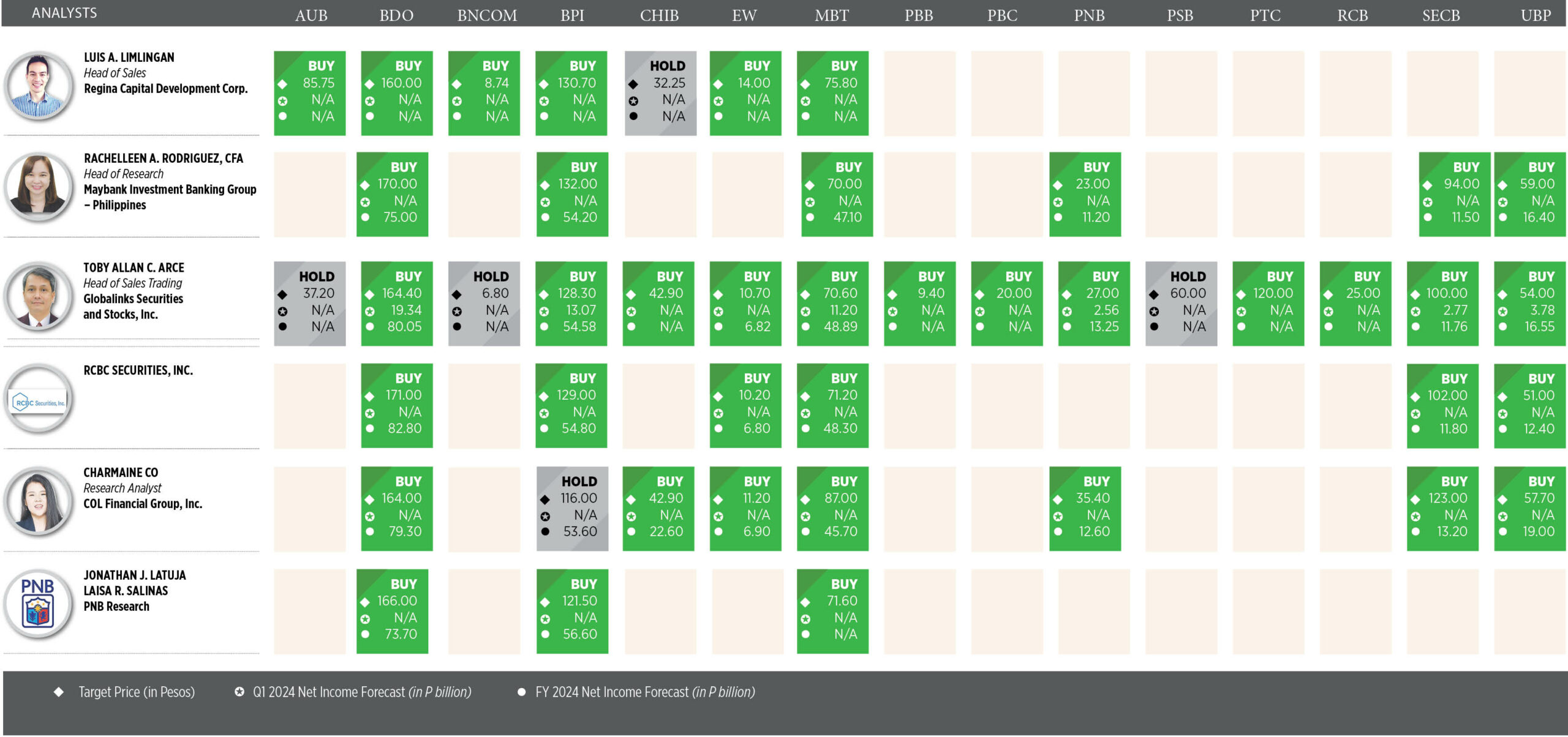Click Toby Allan C. Arce's profile photo

[x=39, y=296]
